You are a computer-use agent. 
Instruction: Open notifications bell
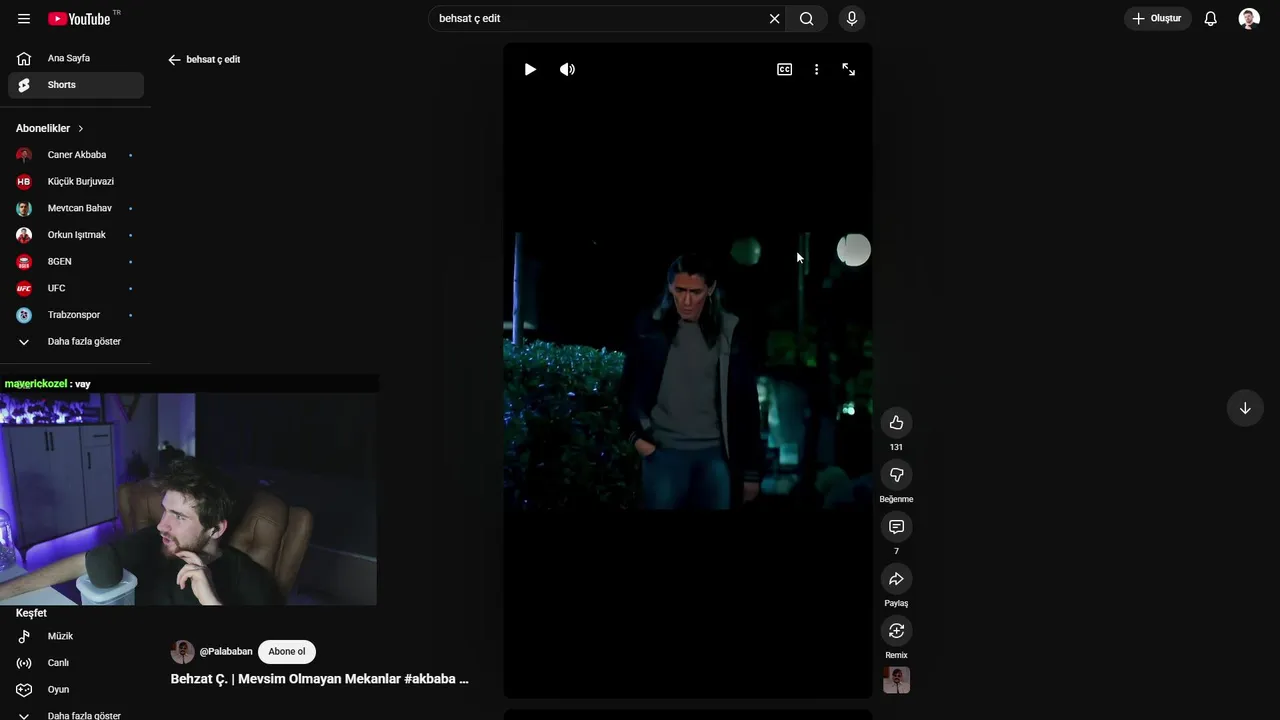click(1210, 19)
